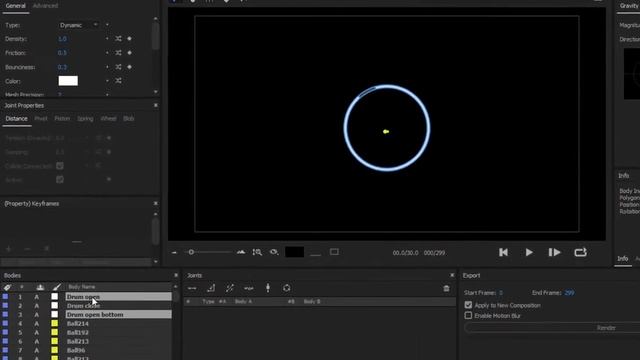Select the Spring joint tab
640x360 pixels.
click(85, 118)
